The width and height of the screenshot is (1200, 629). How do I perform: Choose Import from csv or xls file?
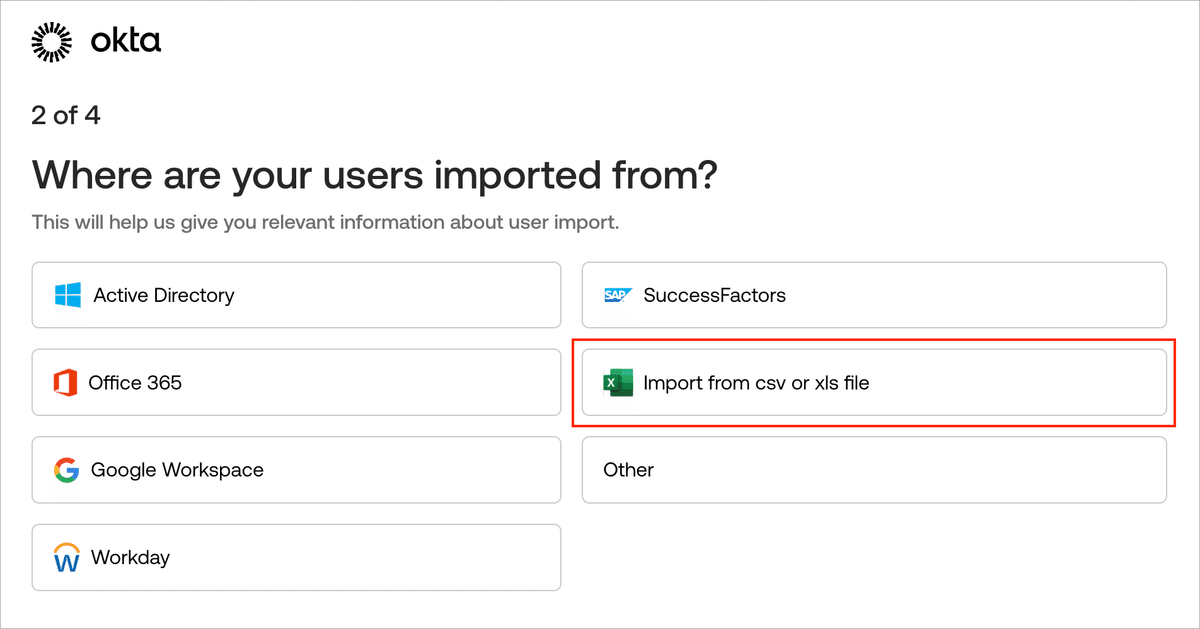point(874,382)
